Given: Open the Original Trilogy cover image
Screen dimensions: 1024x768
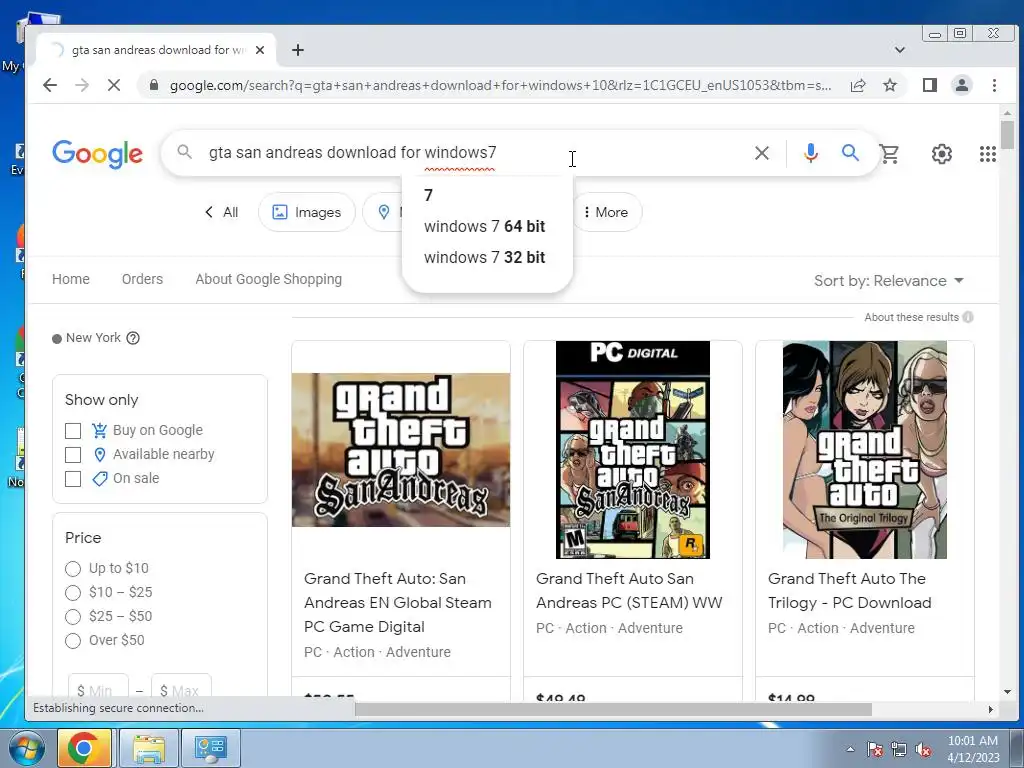Looking at the screenshot, I should [x=865, y=450].
